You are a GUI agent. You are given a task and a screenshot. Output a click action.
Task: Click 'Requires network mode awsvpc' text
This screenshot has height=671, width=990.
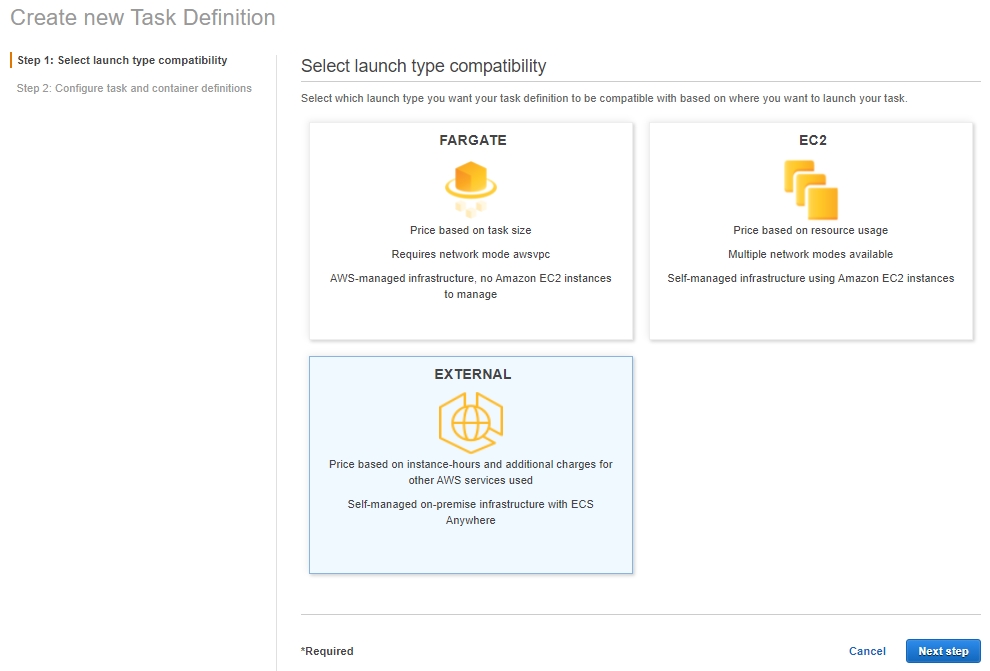[x=470, y=254]
